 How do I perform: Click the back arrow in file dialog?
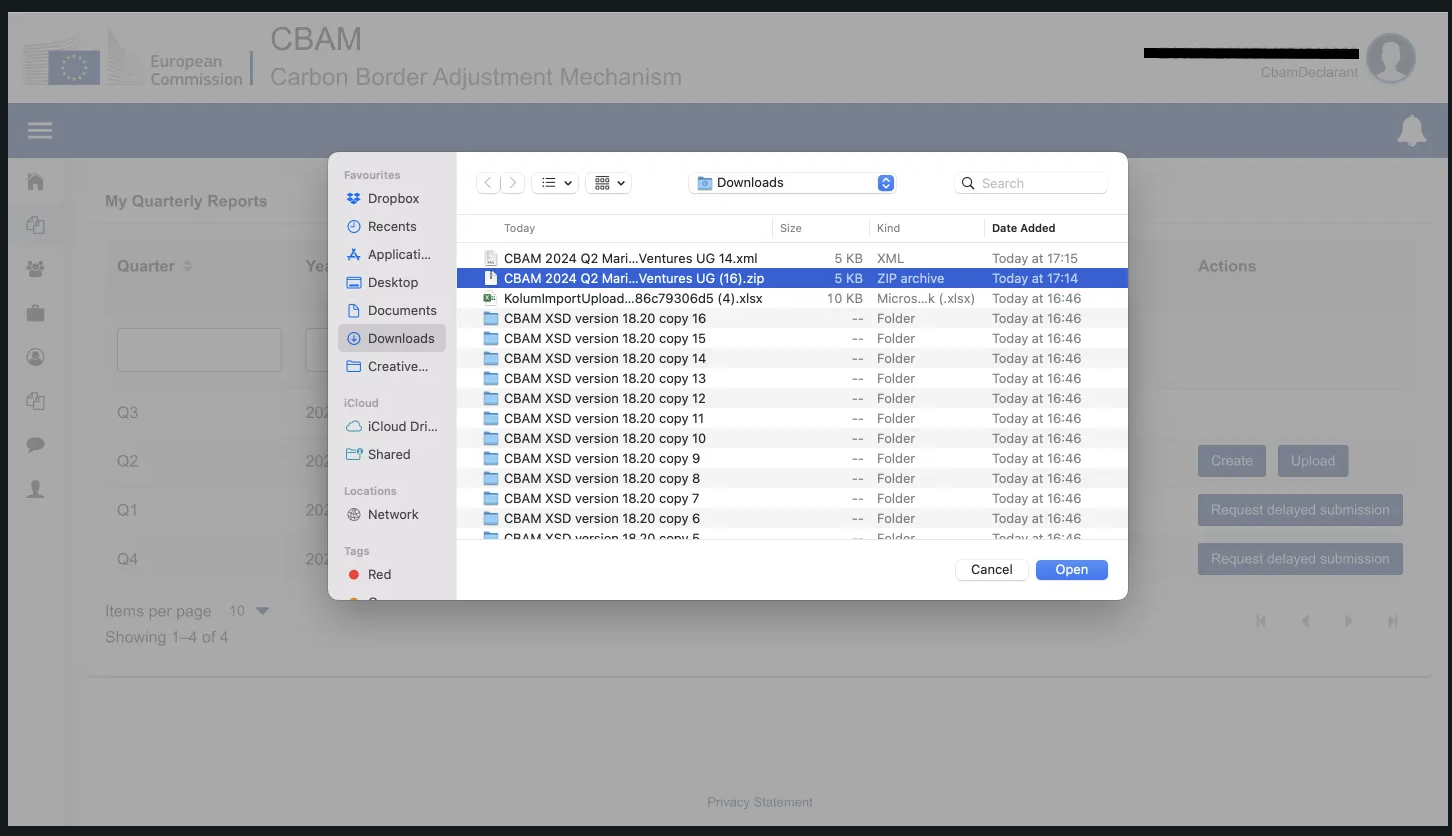488,183
